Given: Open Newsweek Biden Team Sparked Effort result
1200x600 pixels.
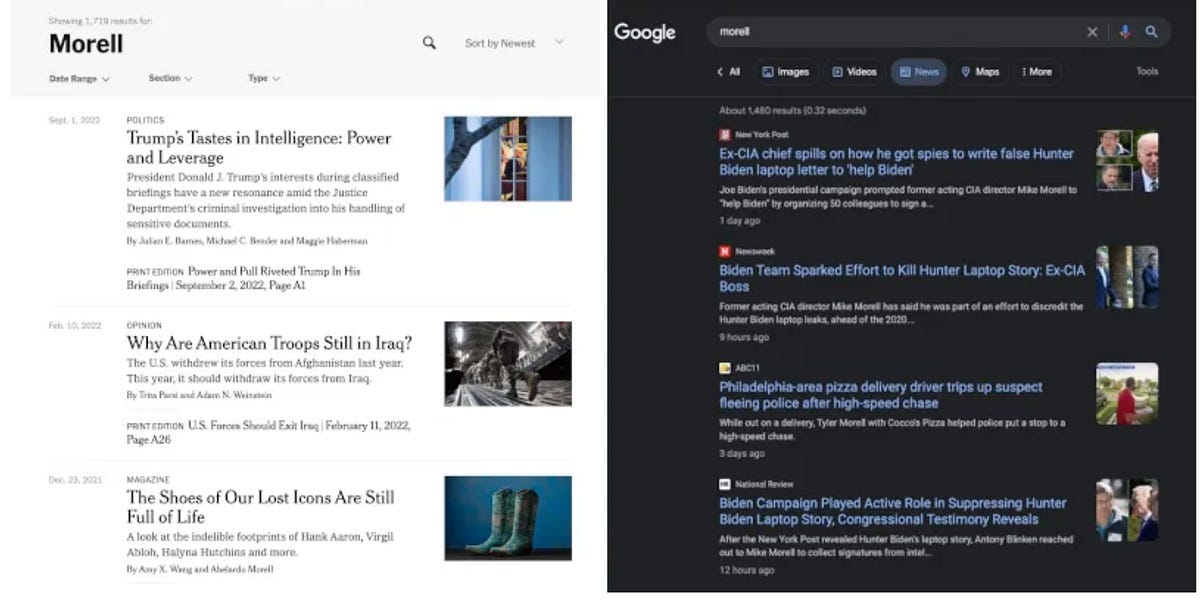Looking at the screenshot, I should [x=902, y=278].
